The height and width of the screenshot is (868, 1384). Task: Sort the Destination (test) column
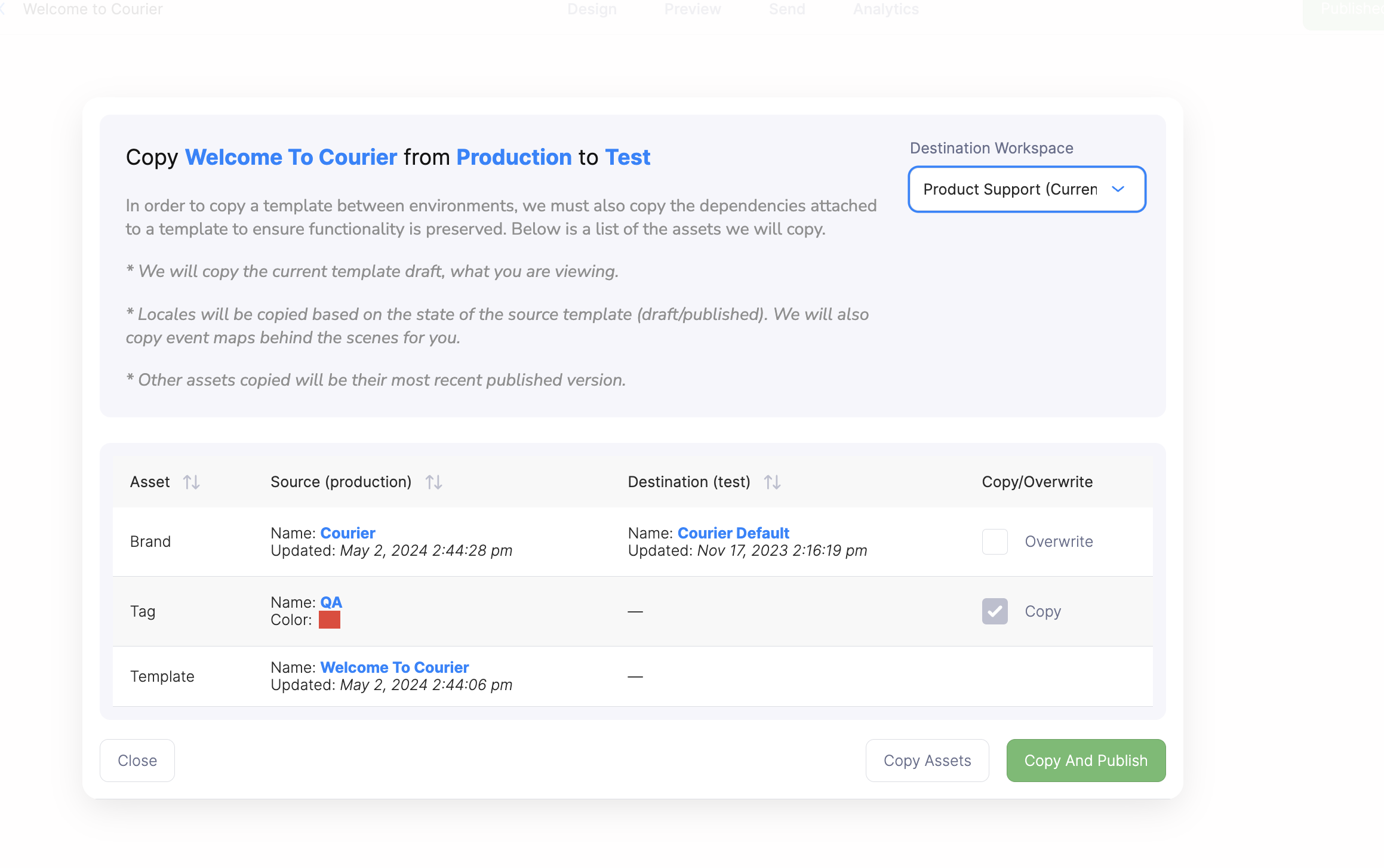[x=773, y=482]
